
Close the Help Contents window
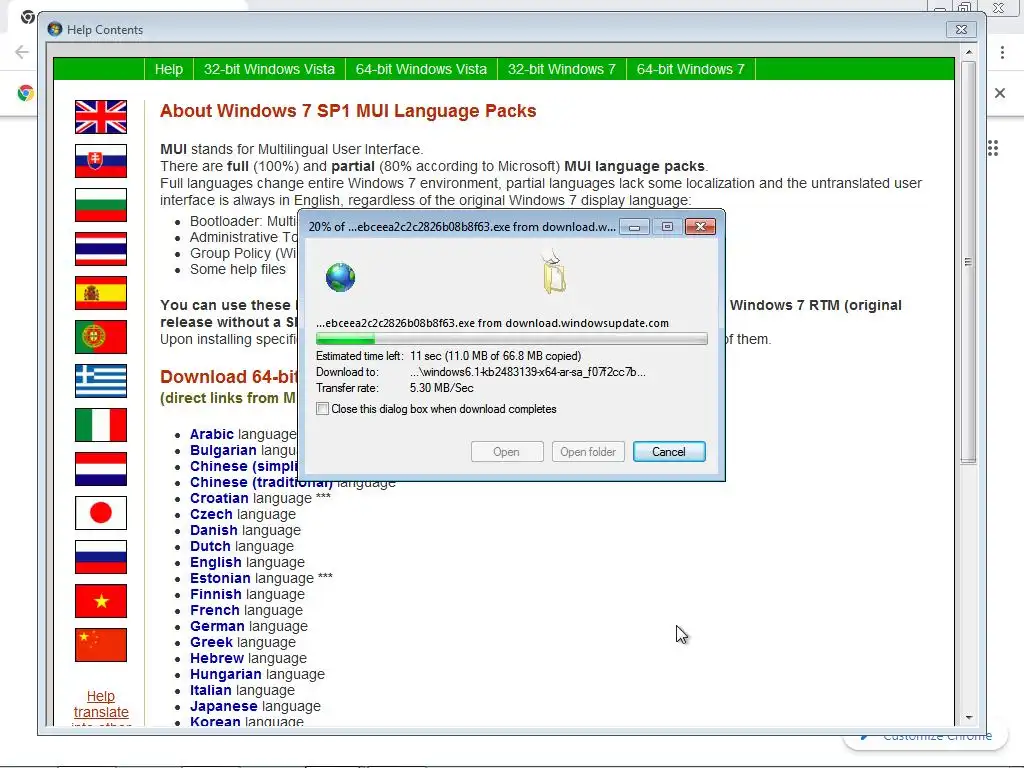[961, 29]
